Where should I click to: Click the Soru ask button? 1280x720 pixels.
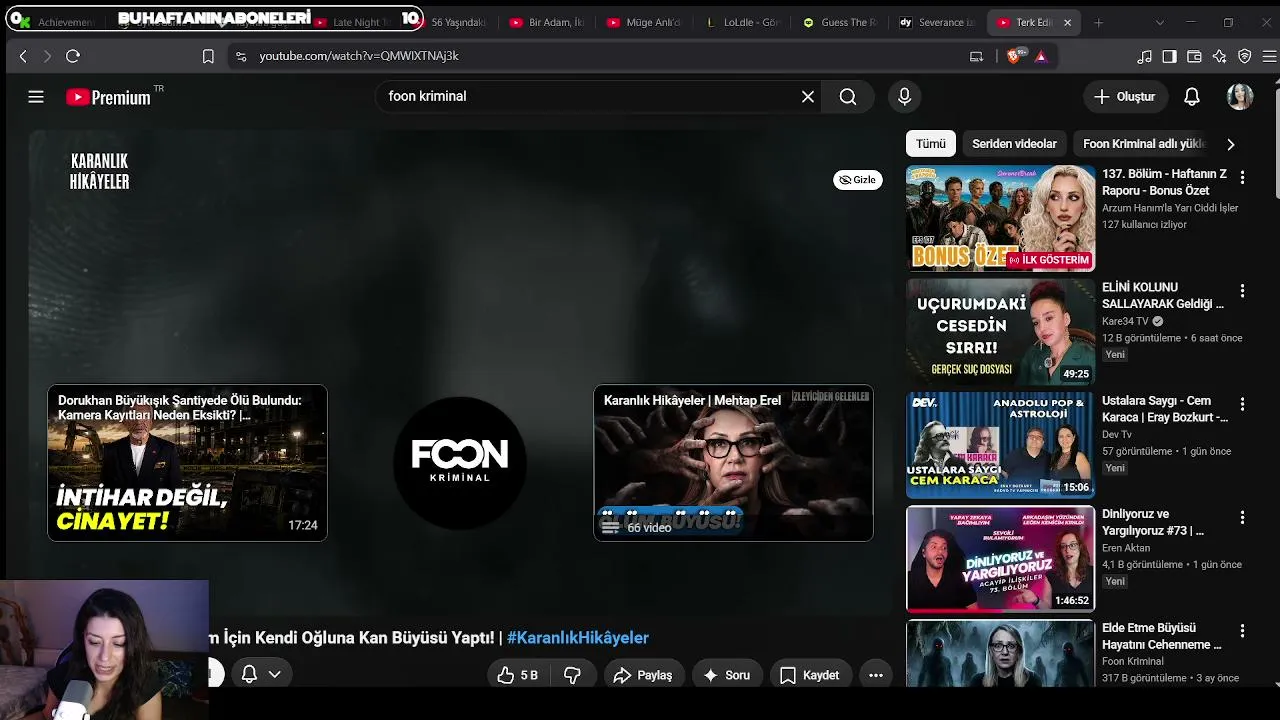point(727,675)
